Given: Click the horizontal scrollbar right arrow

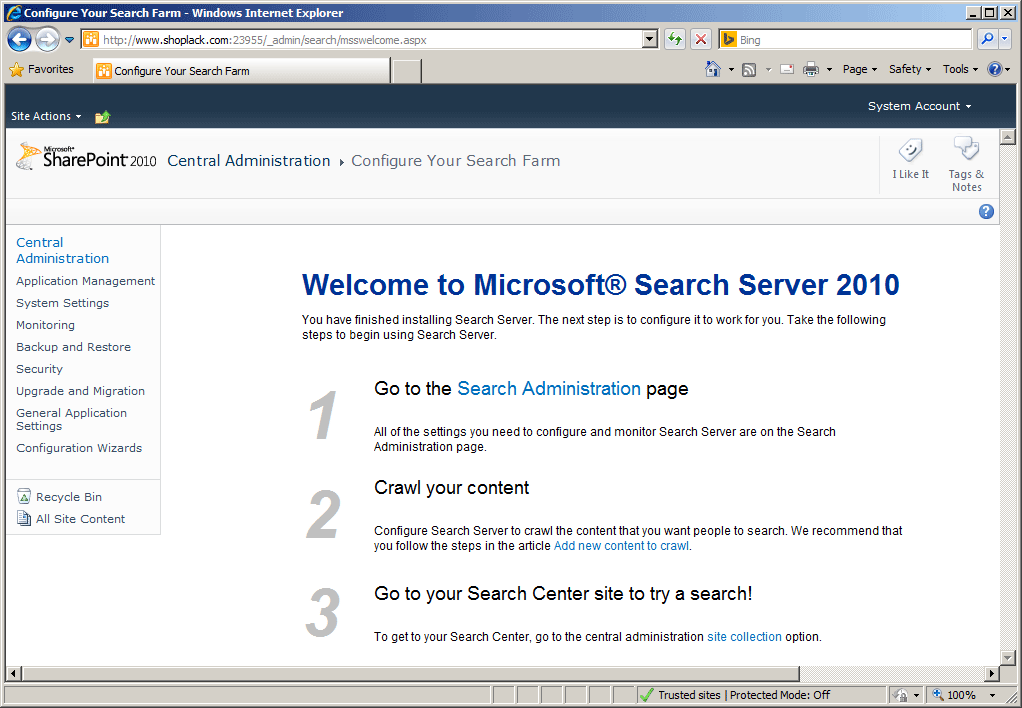Looking at the screenshot, I should pos(992,673).
